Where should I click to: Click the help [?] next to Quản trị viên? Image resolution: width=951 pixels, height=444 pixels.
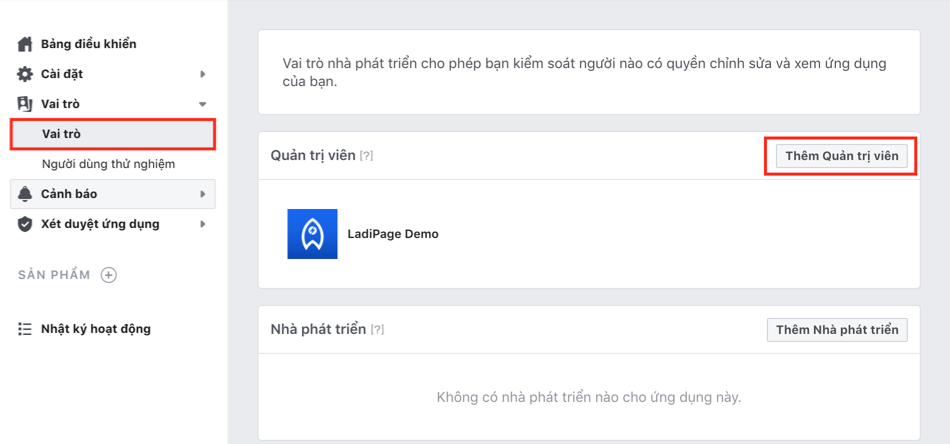coord(366,156)
